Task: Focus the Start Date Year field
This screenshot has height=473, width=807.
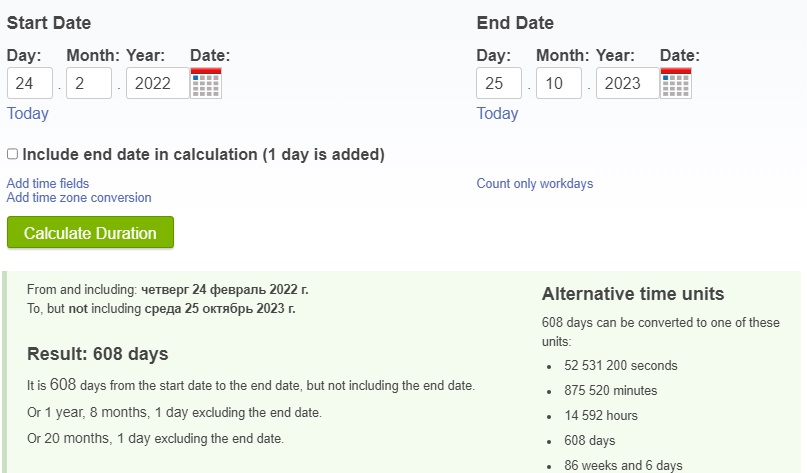Action: point(158,83)
